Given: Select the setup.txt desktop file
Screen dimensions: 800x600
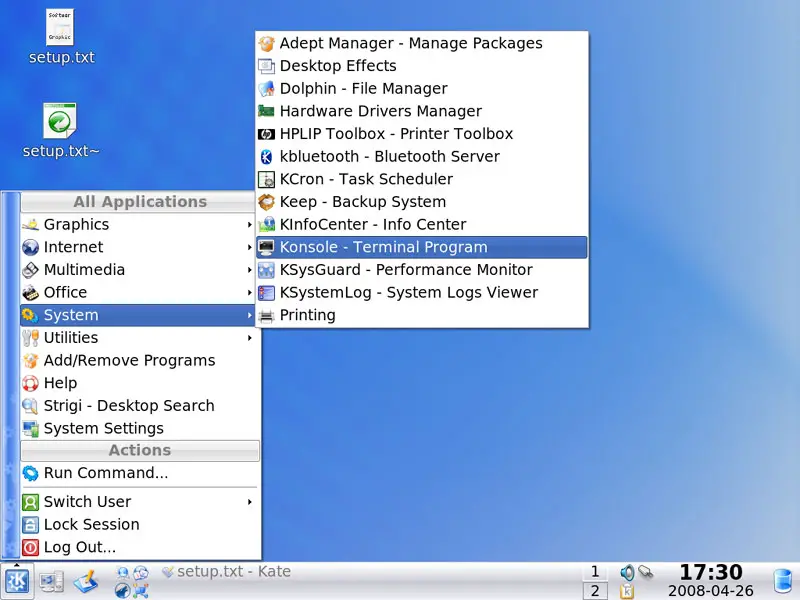Looking at the screenshot, I should point(61,36).
